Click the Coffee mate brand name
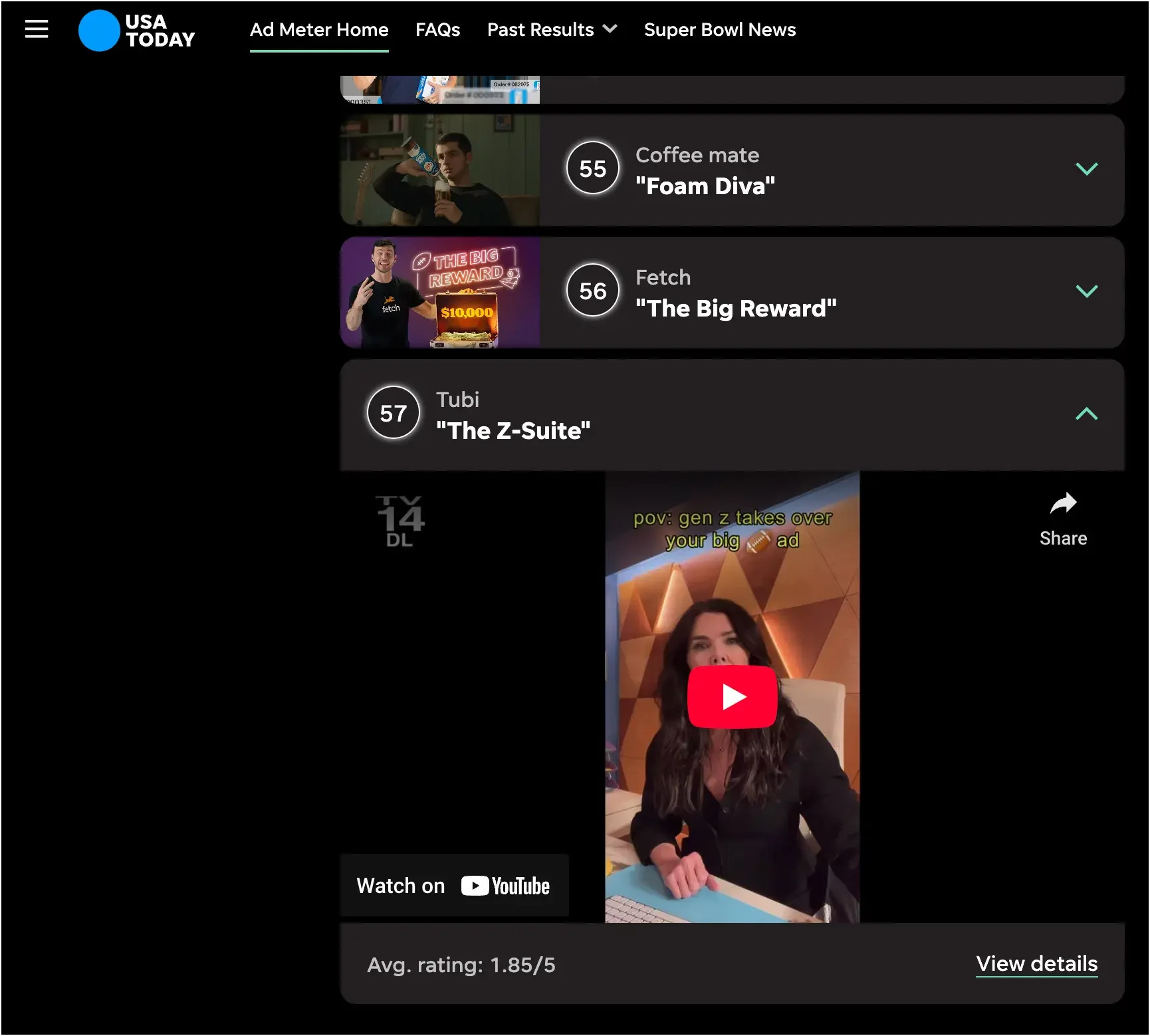Image resolution: width=1150 pixels, height=1036 pixels. [x=697, y=155]
